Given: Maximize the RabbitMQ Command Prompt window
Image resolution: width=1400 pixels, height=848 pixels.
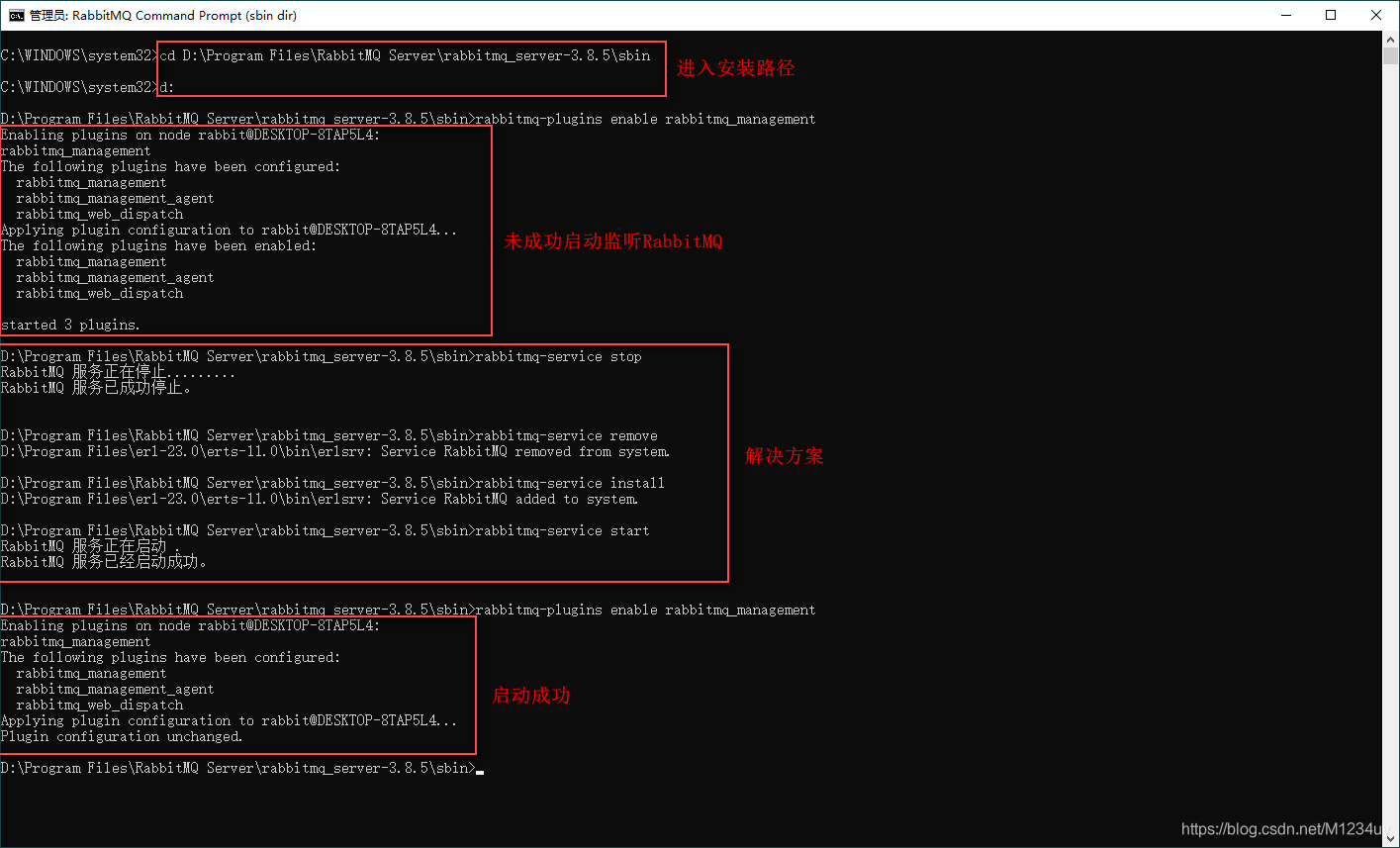Looking at the screenshot, I should (1331, 15).
